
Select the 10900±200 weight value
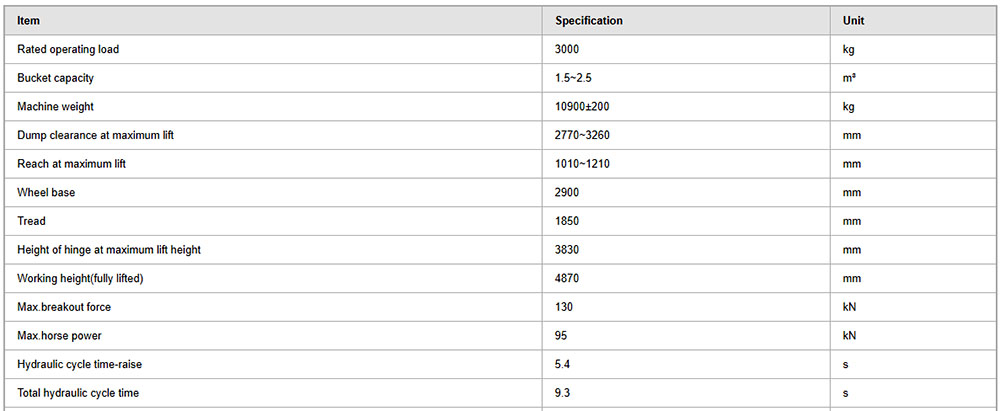582,107
